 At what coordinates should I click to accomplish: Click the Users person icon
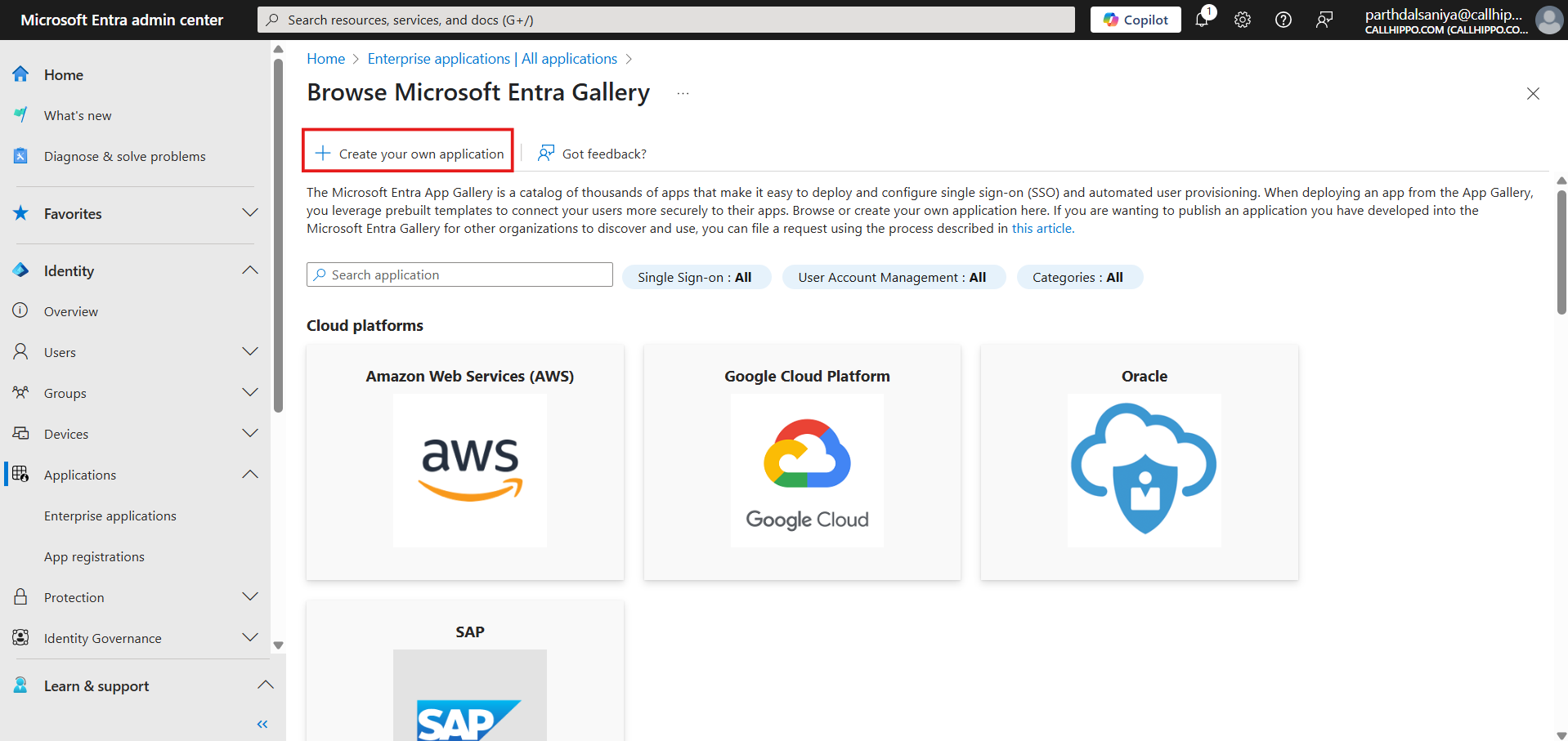[21, 352]
